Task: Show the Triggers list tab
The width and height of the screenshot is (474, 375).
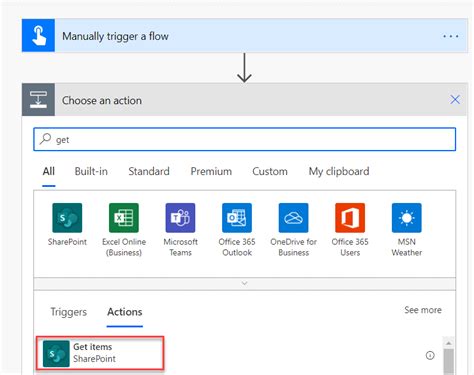Action: click(68, 312)
